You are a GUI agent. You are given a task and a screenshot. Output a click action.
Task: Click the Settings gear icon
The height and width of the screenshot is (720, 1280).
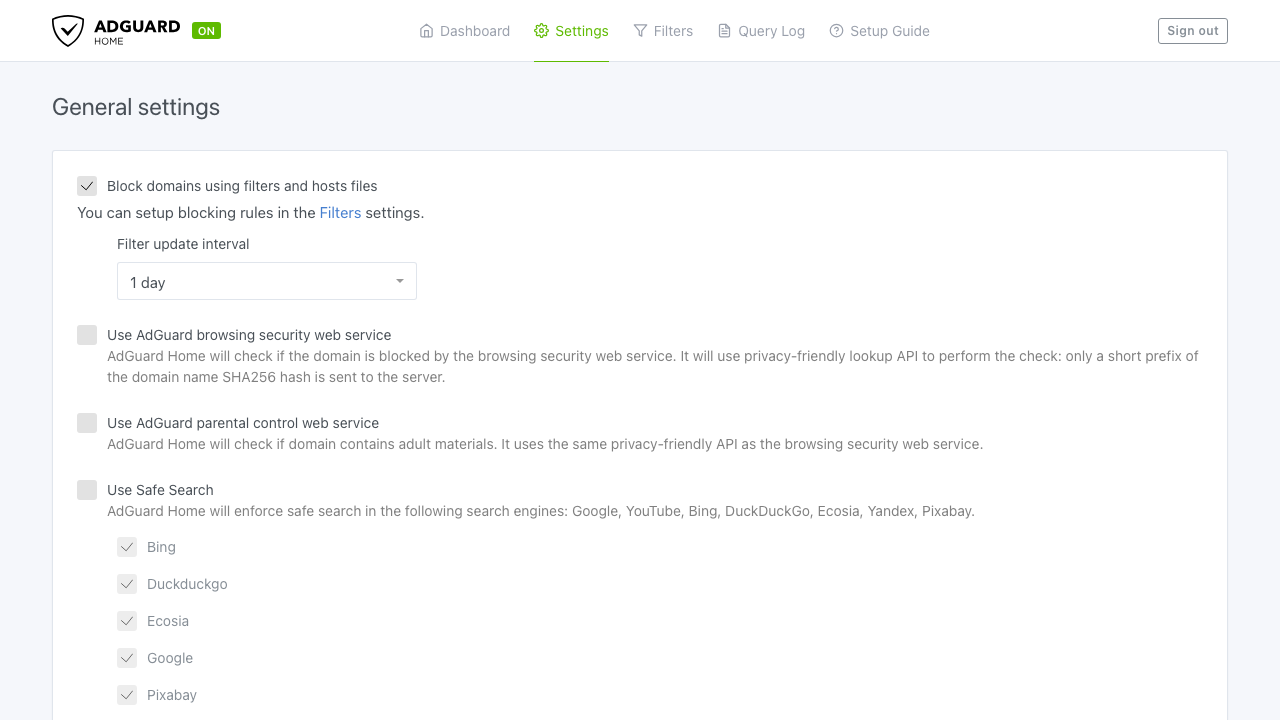(542, 31)
